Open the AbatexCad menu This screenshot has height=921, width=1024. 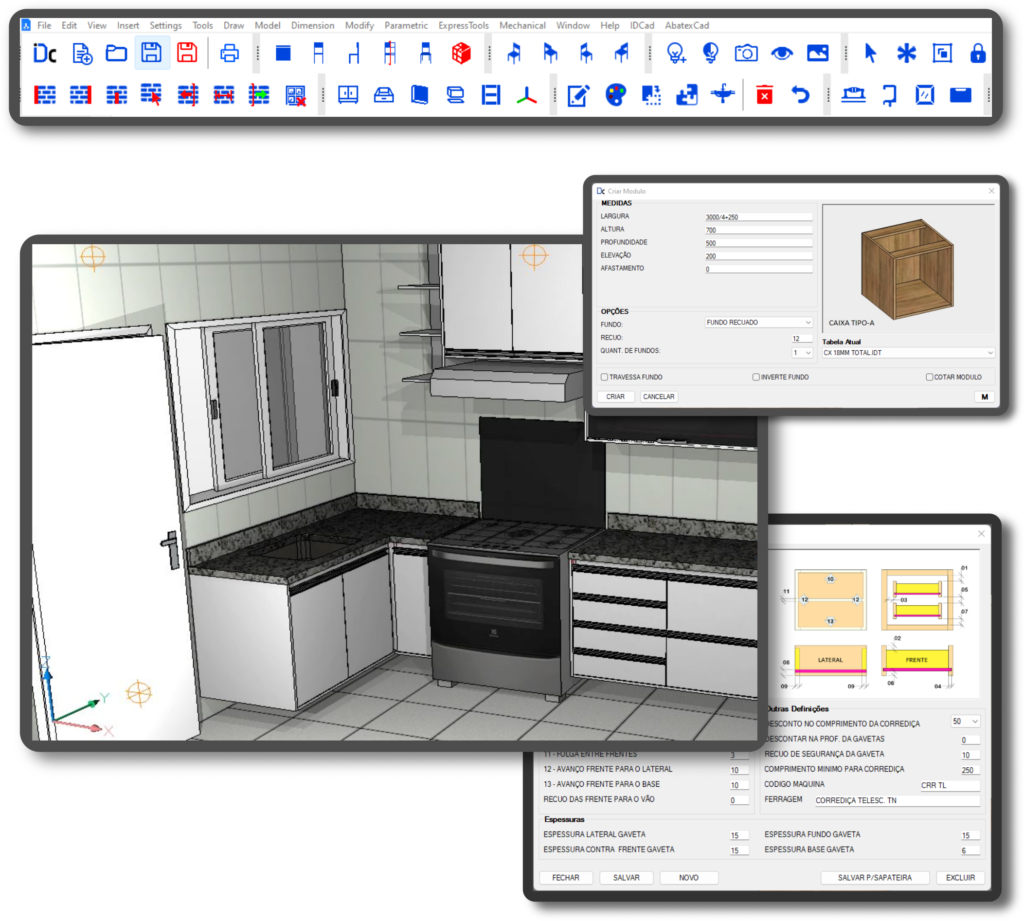[x=686, y=25]
